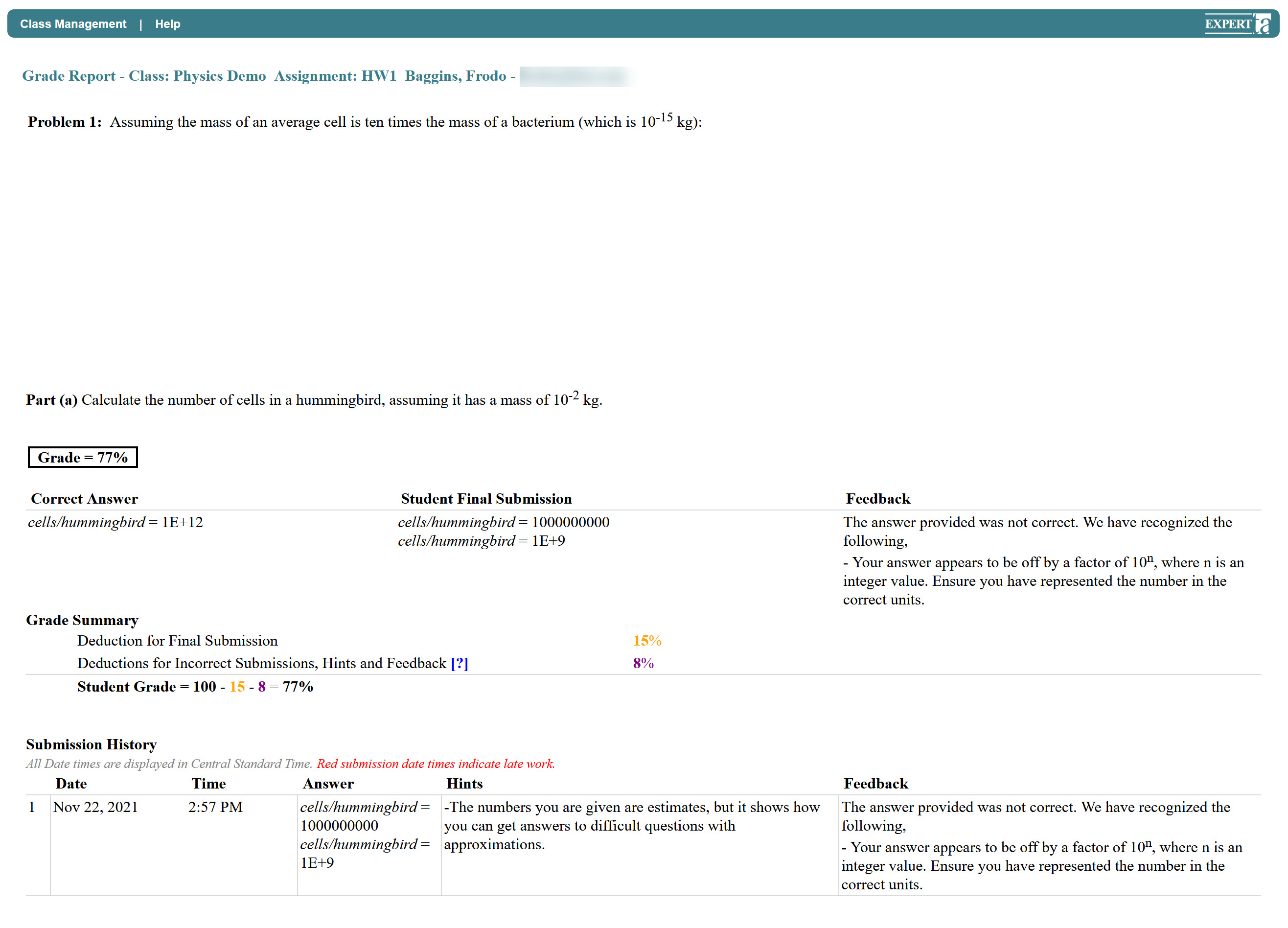Click the purple 8% deduction value
The width and height of the screenshot is (1288, 928).
tap(643, 663)
